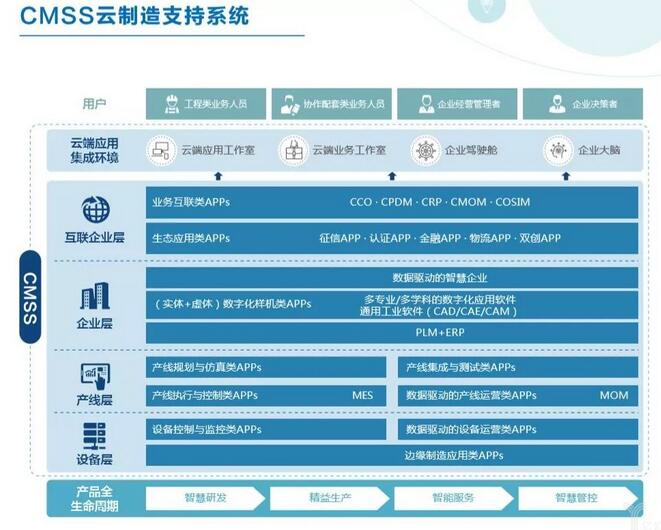
Task: Select the buildings icon above 企业层
Action: (95, 296)
